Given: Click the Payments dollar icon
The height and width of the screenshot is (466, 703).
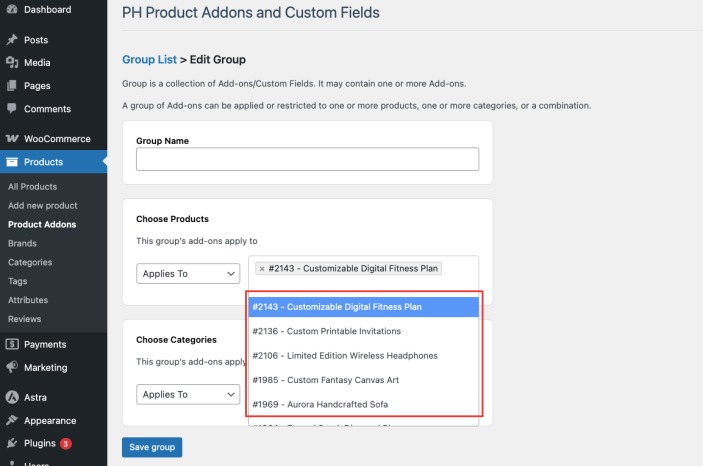Looking at the screenshot, I should [x=12, y=344].
